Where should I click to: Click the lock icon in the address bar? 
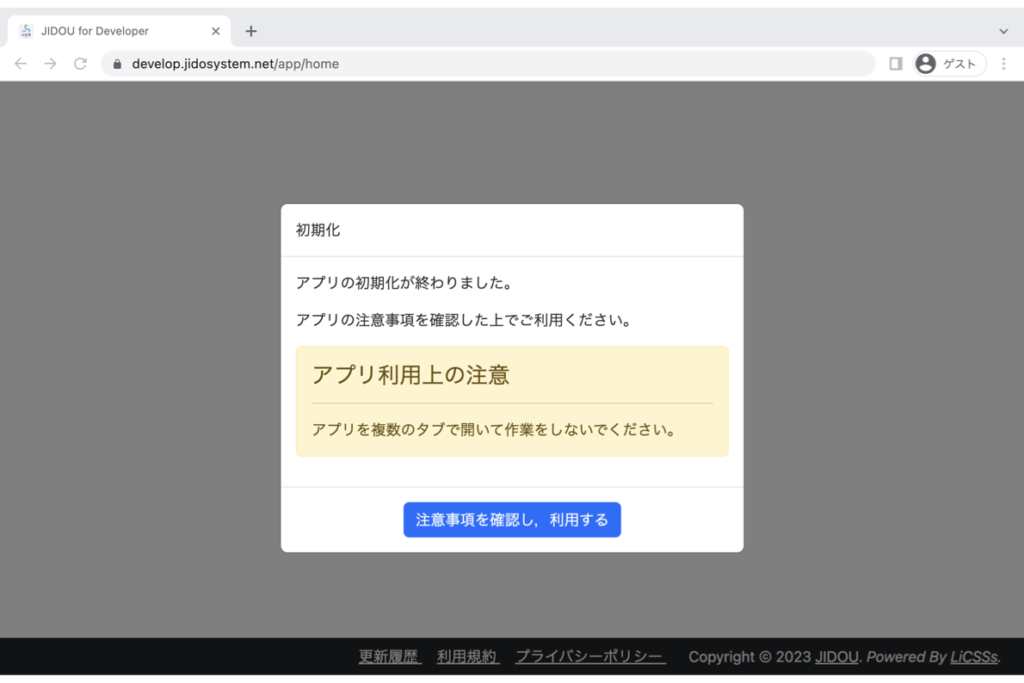coord(117,64)
